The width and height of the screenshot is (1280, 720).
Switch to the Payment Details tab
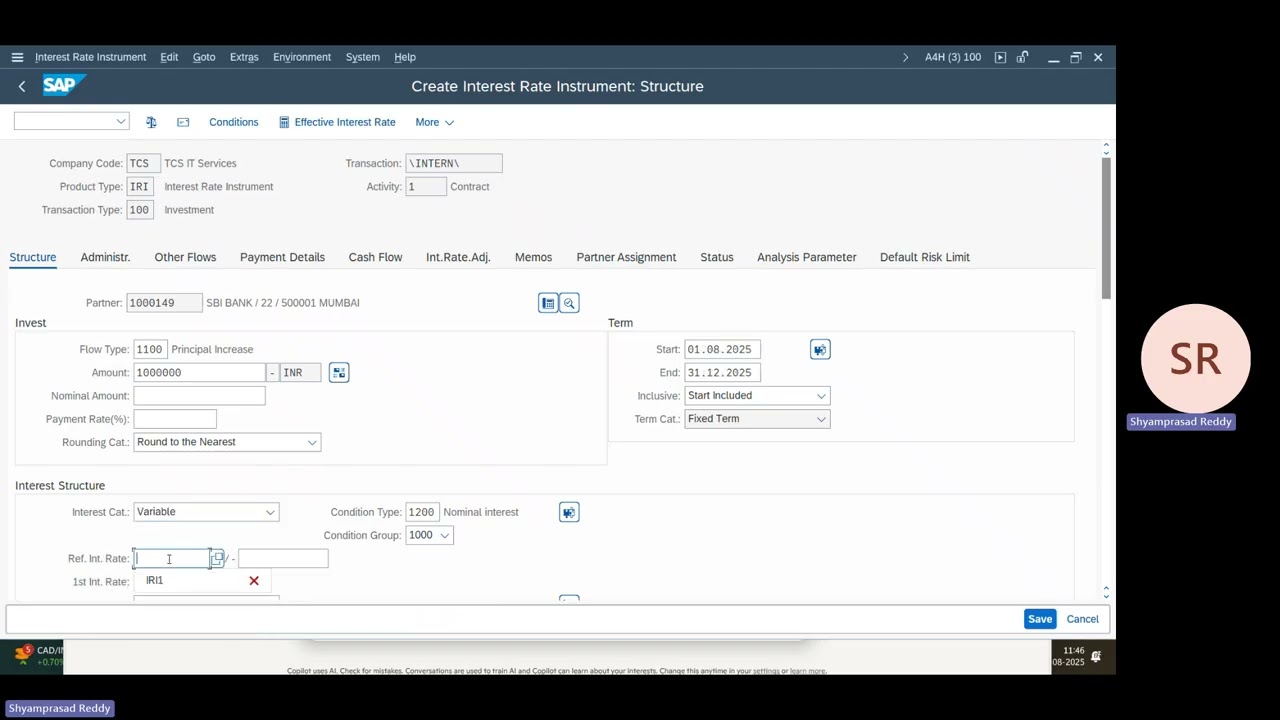pos(282,257)
